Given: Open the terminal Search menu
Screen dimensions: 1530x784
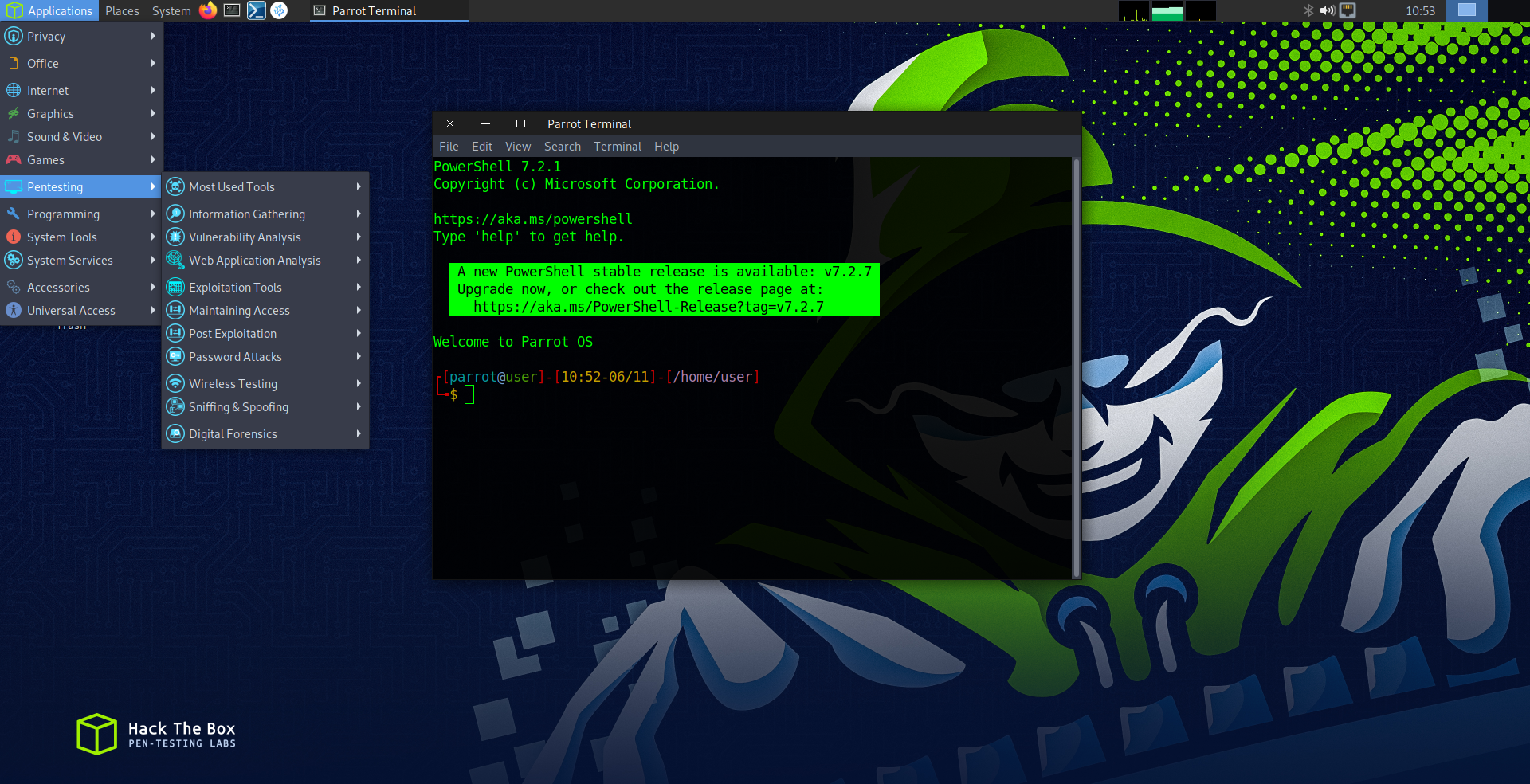Looking at the screenshot, I should (563, 146).
